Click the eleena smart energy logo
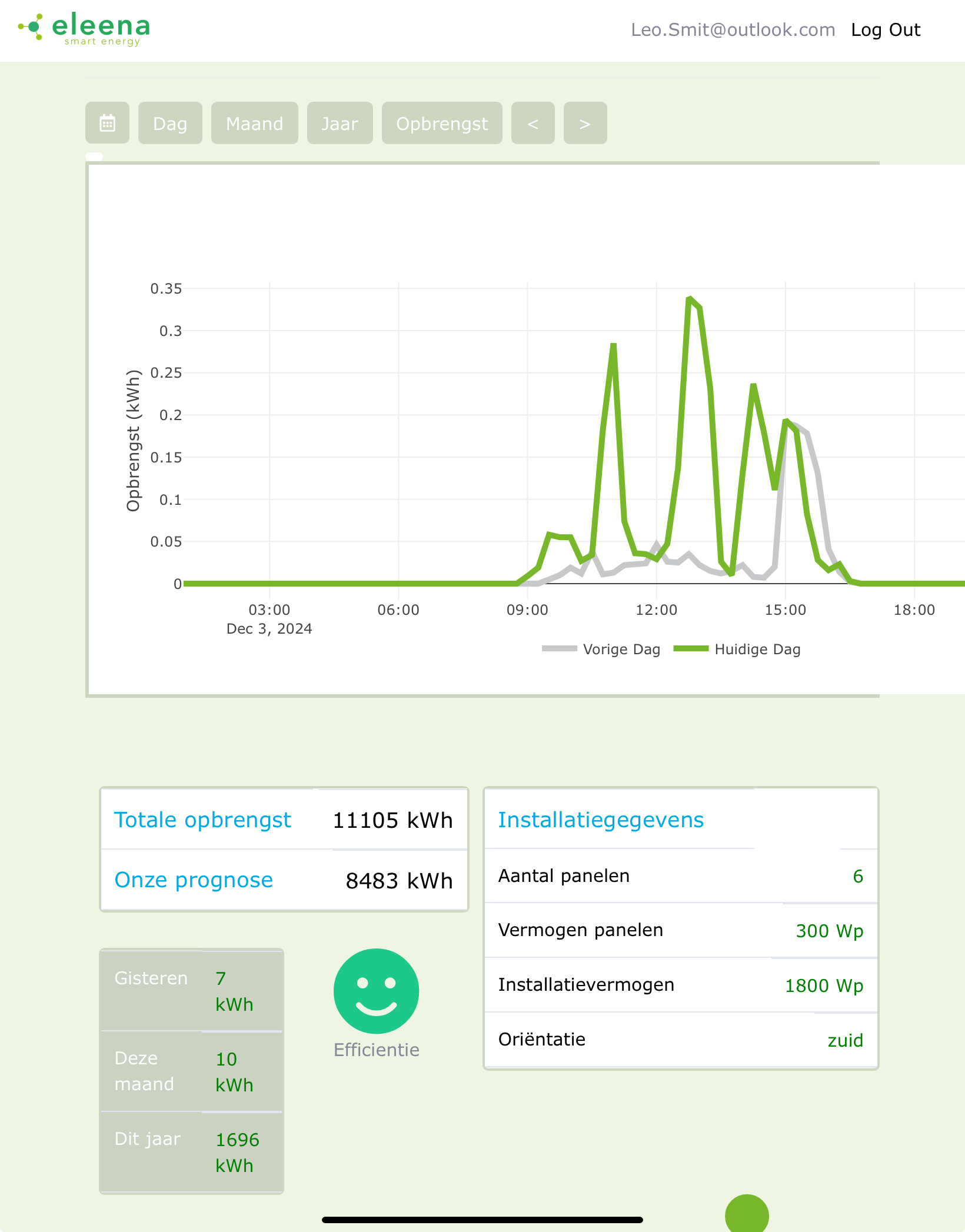This screenshot has height=1232, width=965. click(x=85, y=29)
